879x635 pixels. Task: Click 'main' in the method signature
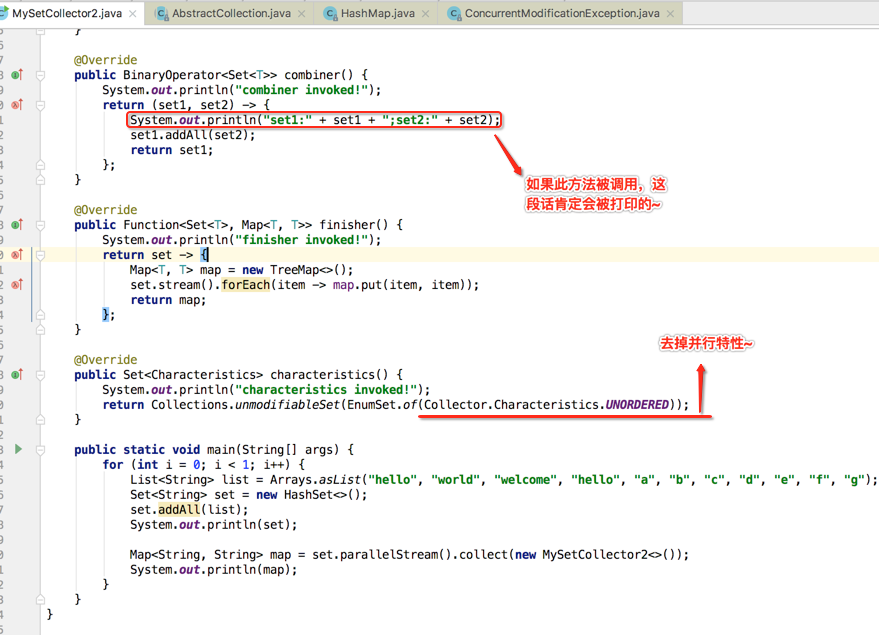click(221, 449)
